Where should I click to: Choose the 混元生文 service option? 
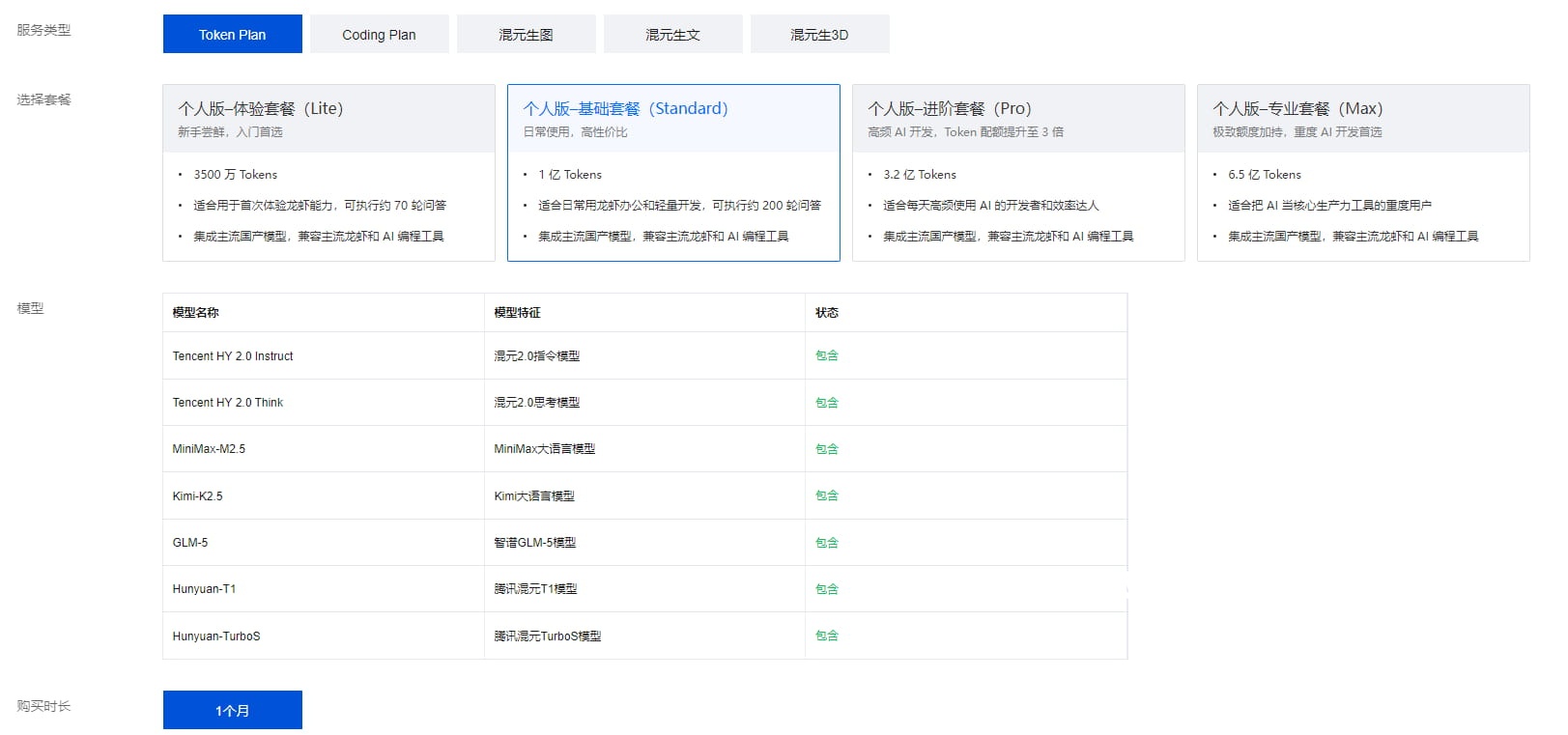672,35
